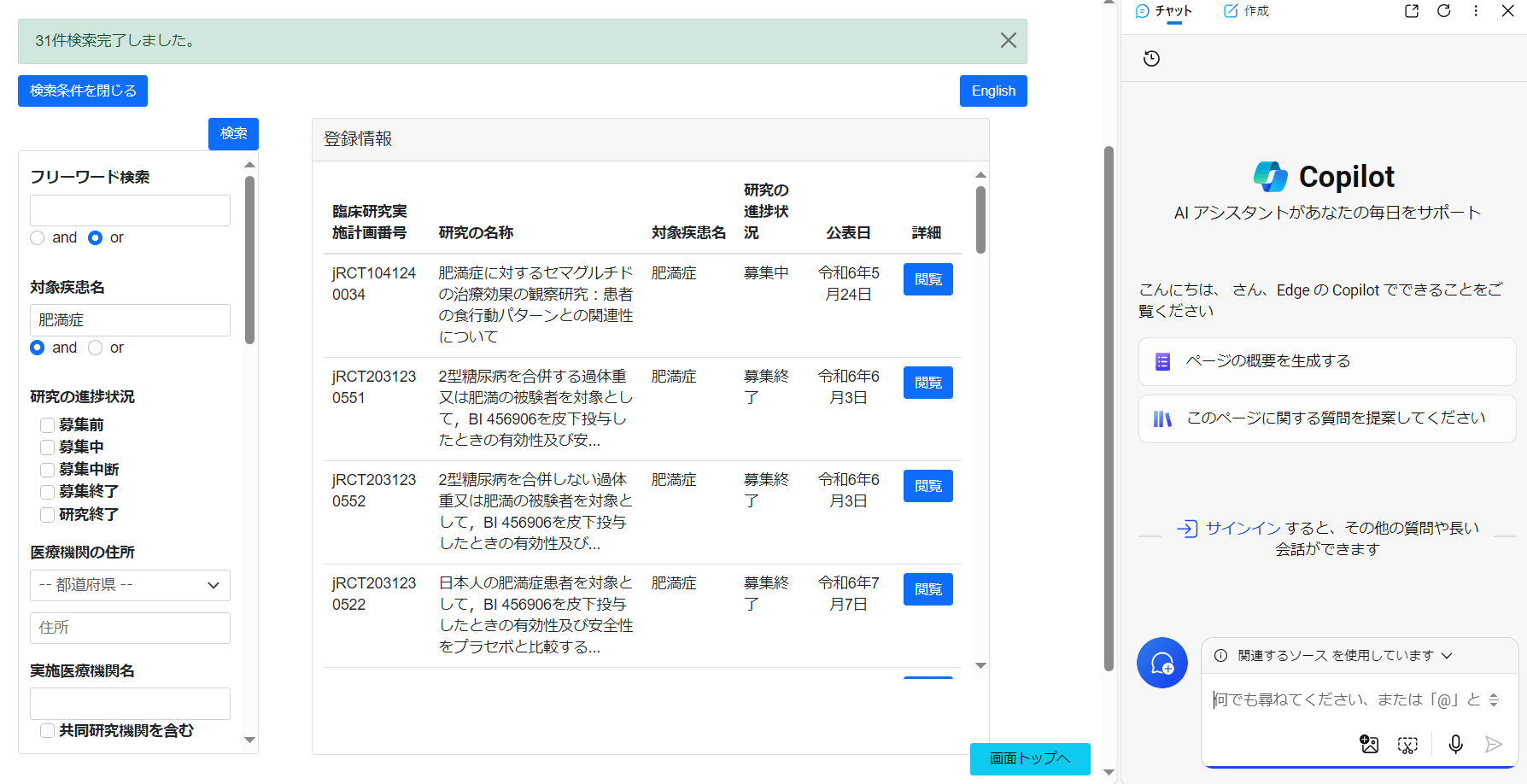Expand 関連するソース を使用しています dropdown
Screen dimensions: 1527x784
[1337, 655]
